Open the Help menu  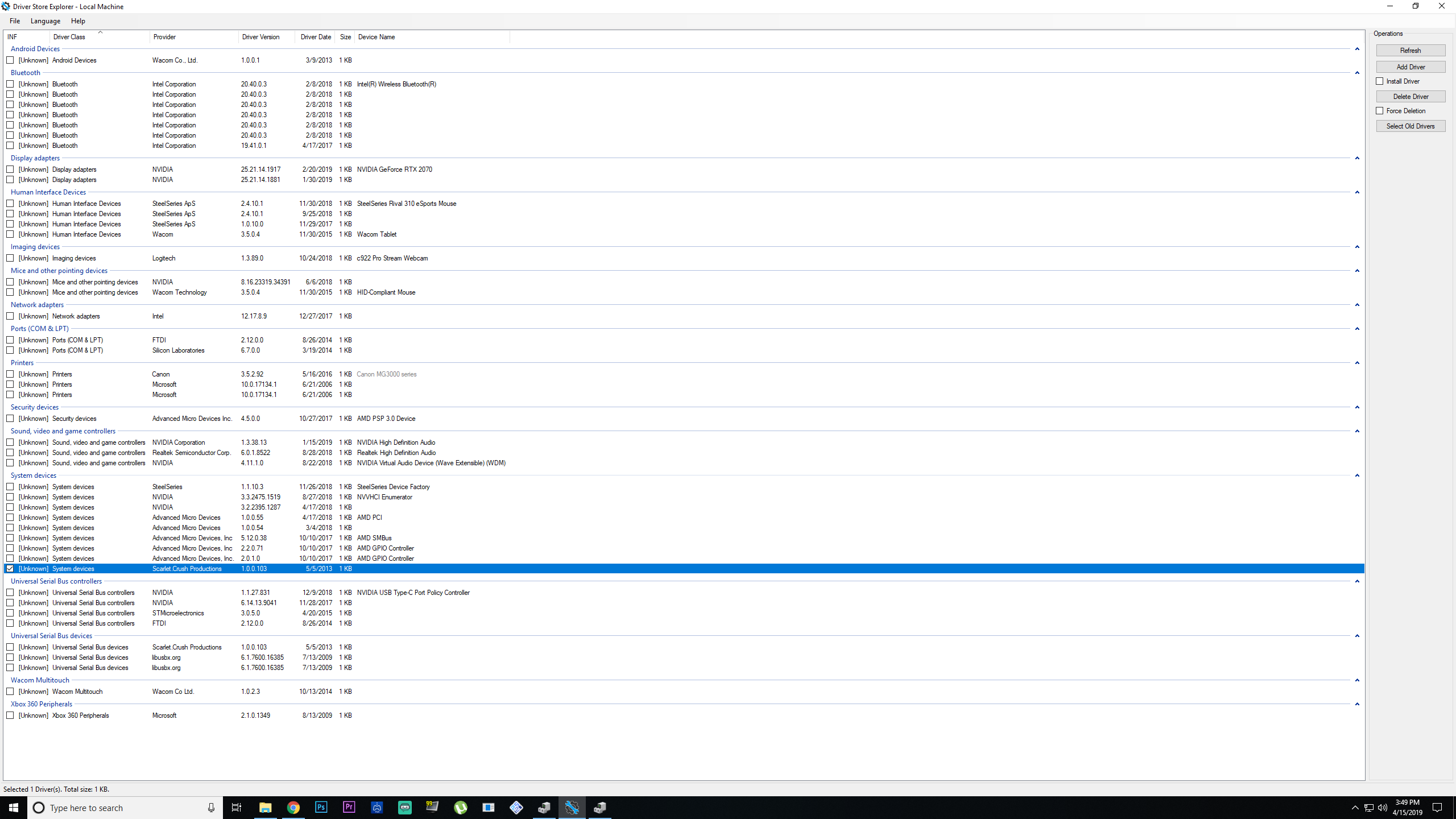(x=78, y=21)
